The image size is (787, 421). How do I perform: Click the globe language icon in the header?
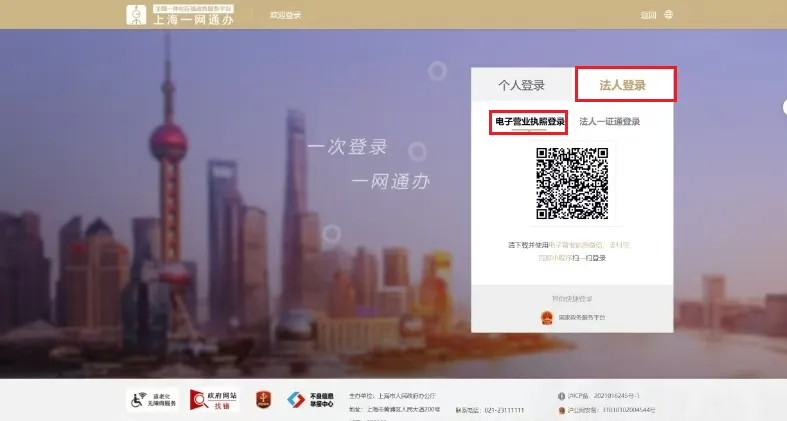(x=669, y=15)
